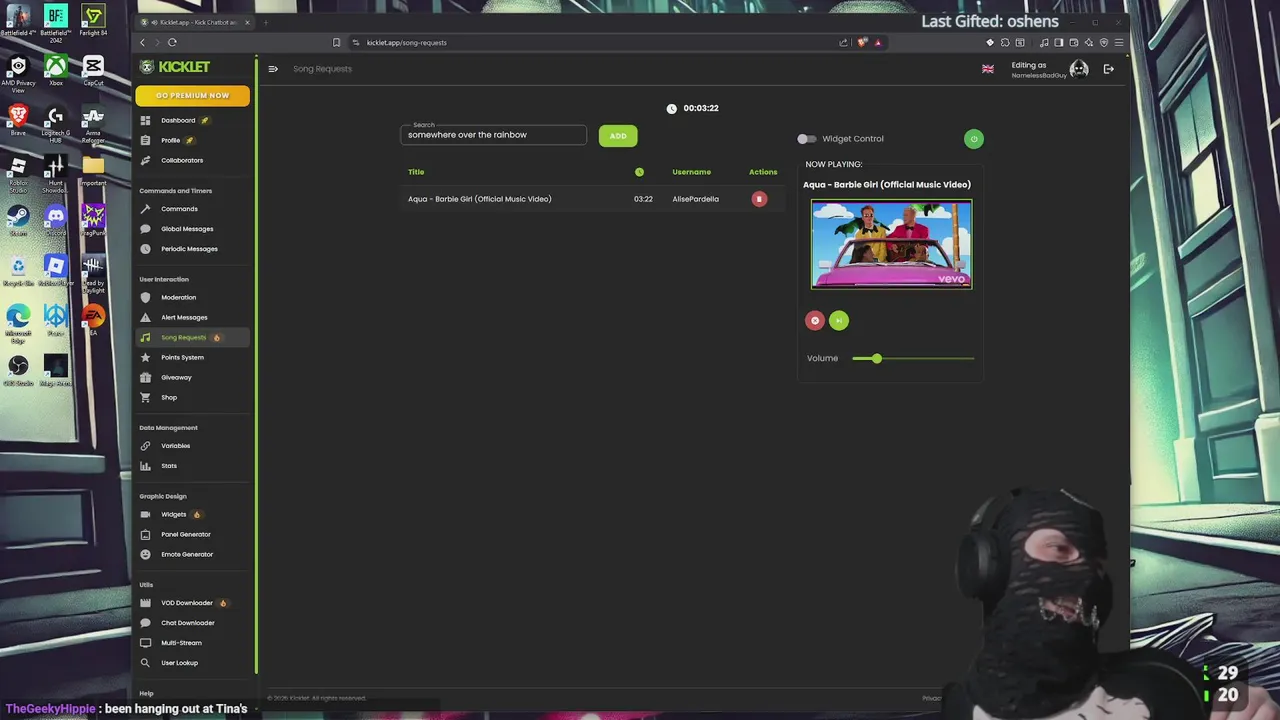This screenshot has height=720, width=1280.
Task: Open OBS Studio desktop shortcut
Action: click(x=18, y=370)
